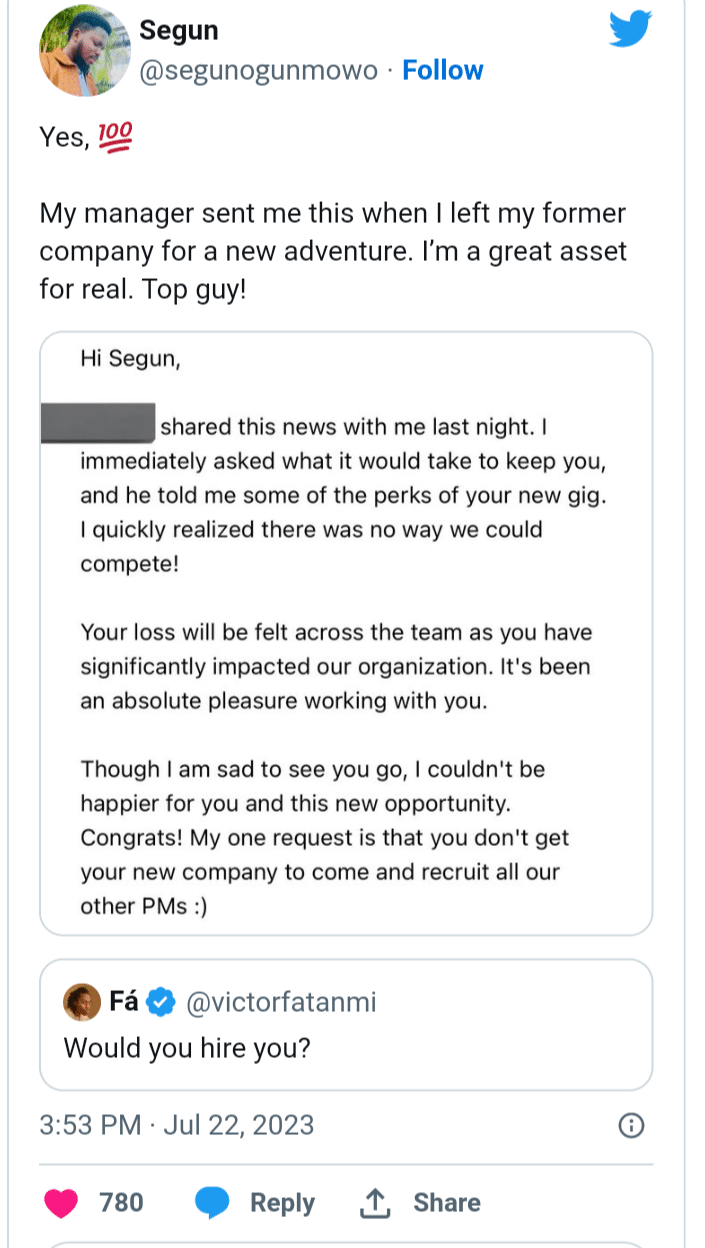Open the attached manager message image

pyautogui.click(x=346, y=634)
